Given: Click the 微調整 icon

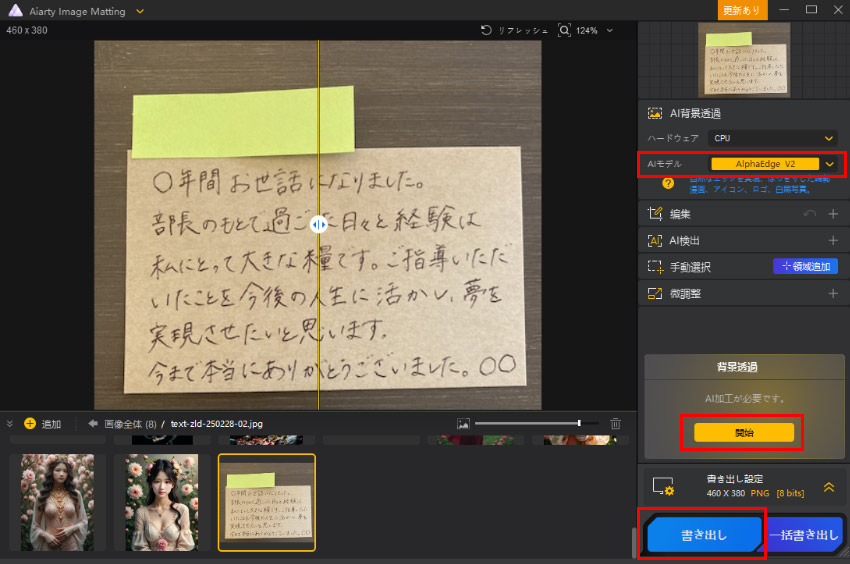Looking at the screenshot, I should point(655,294).
